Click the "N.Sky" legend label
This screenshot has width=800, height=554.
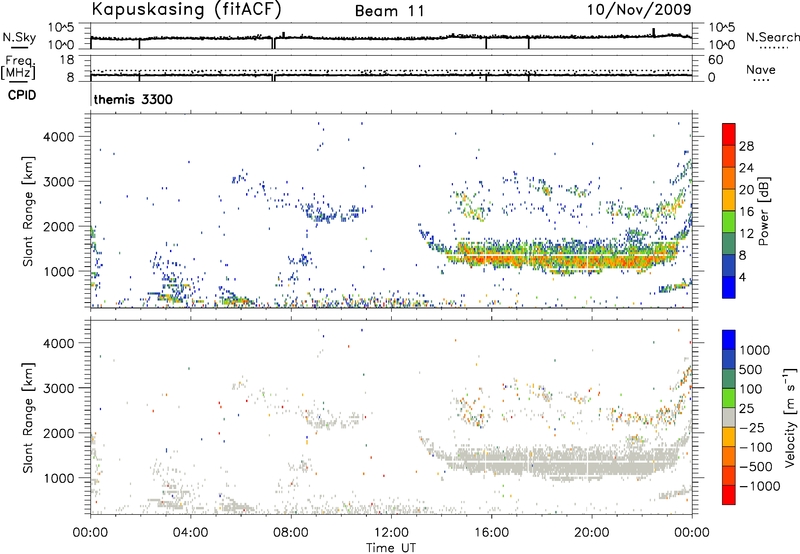(x=19, y=37)
